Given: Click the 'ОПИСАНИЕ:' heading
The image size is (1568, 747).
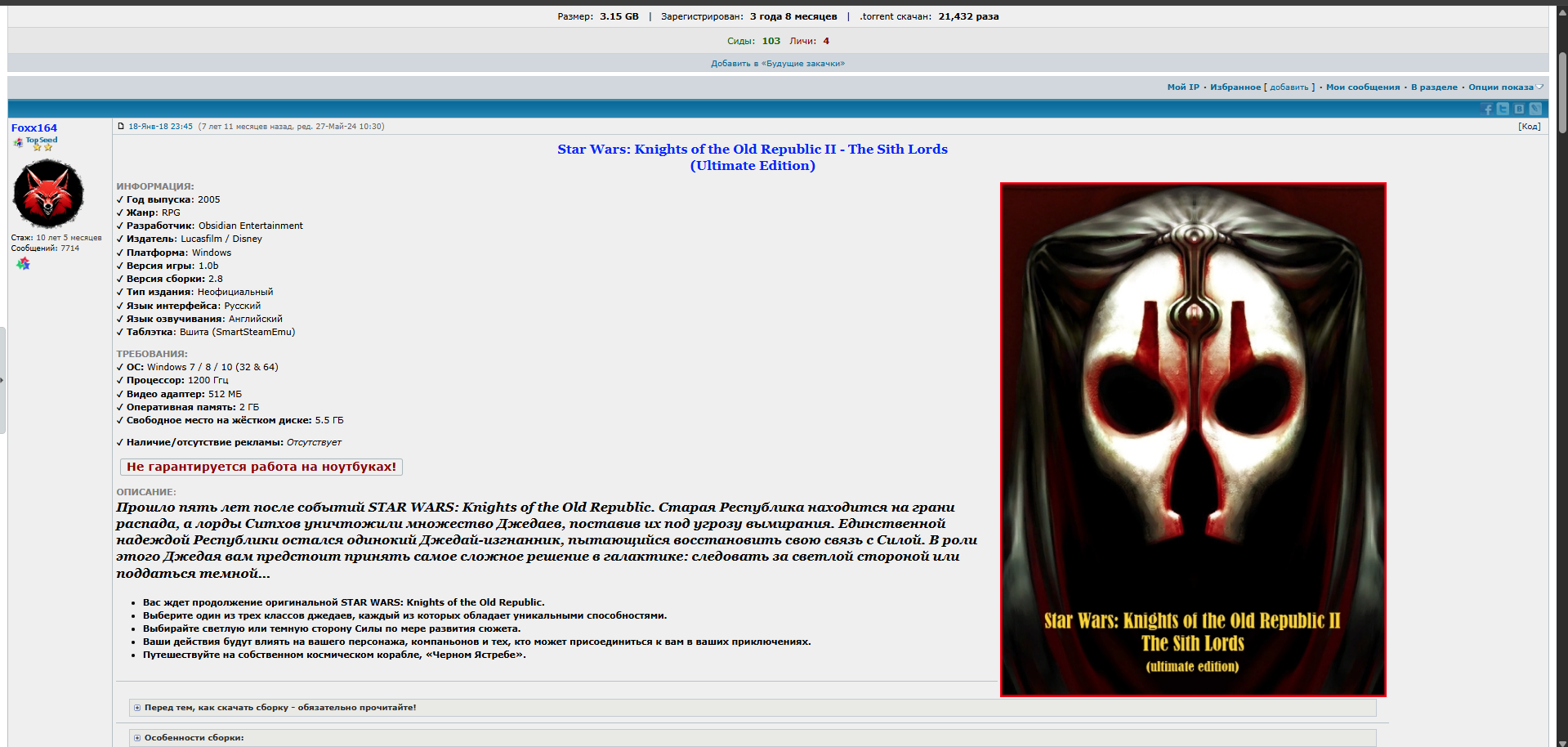Looking at the screenshot, I should click(x=146, y=492).
